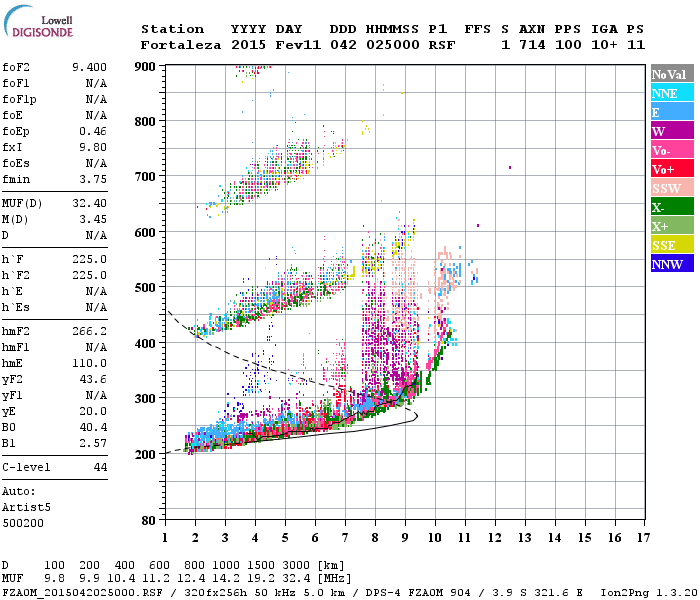The height and width of the screenshot is (600, 700).
Task: Select the No Val legend swatch
Action: pyautogui.click(x=672, y=74)
